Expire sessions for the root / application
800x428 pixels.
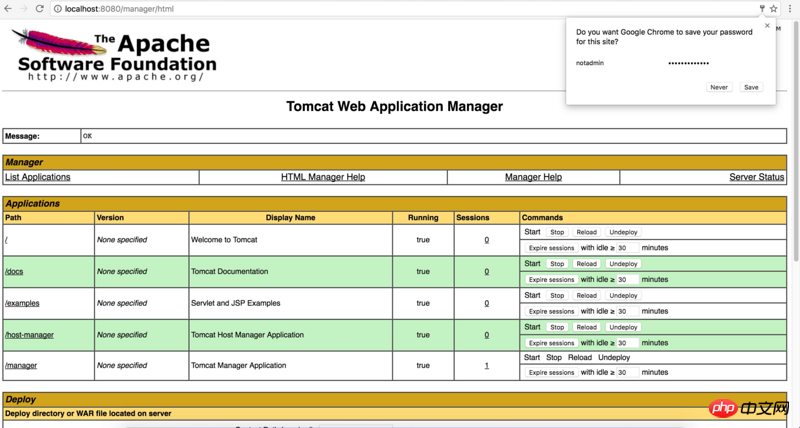pyautogui.click(x=551, y=248)
